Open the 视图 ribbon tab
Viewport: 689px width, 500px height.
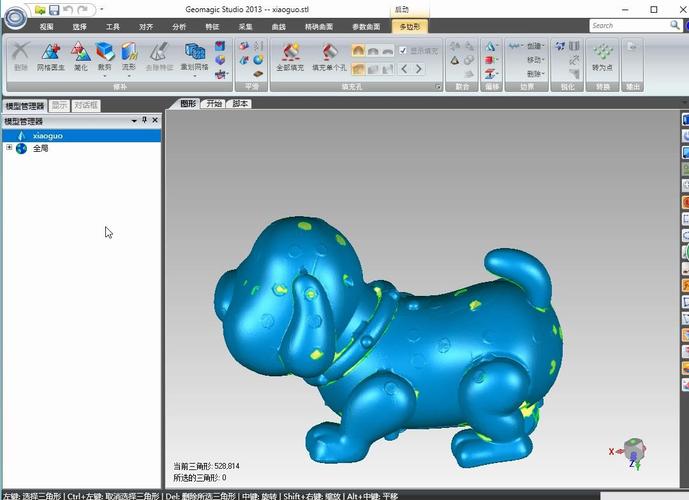coord(47,27)
